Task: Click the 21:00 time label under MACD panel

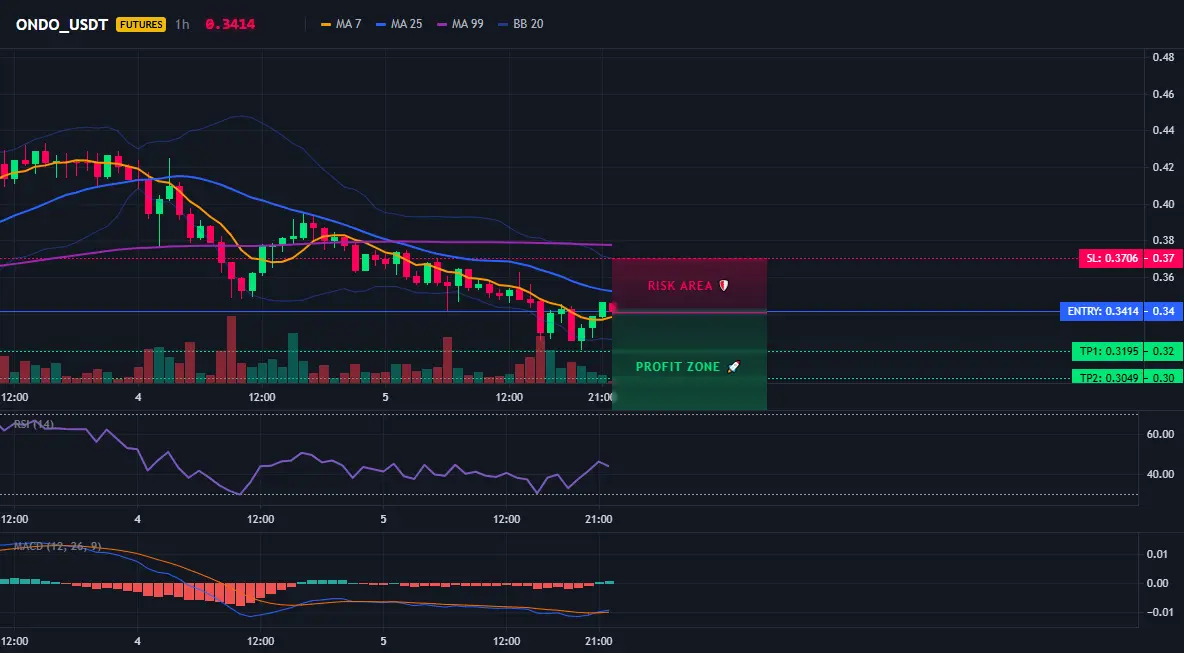Action: 599,642
